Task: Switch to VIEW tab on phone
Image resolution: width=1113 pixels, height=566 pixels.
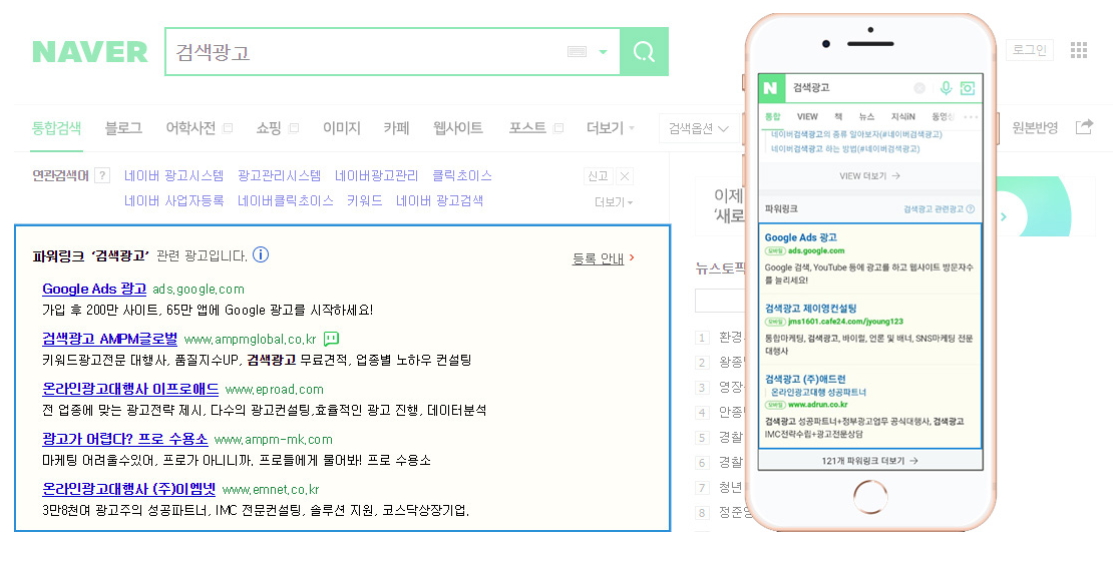Action: [x=807, y=116]
